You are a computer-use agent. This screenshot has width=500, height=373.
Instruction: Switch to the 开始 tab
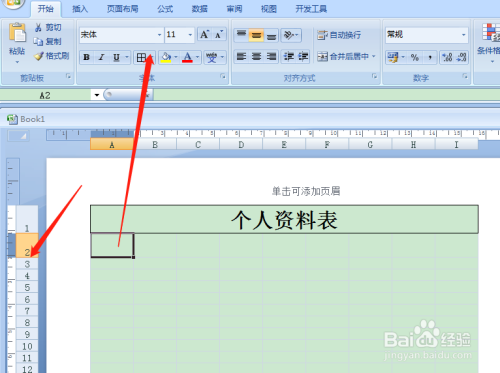pyautogui.click(x=46, y=9)
